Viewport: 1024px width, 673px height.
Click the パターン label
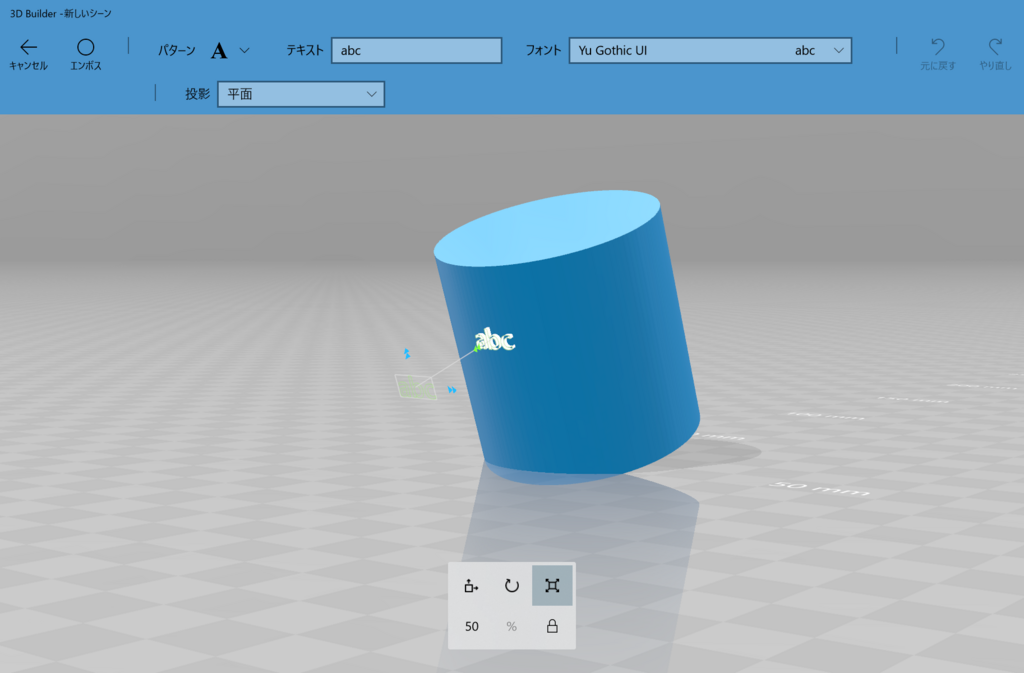(x=176, y=50)
